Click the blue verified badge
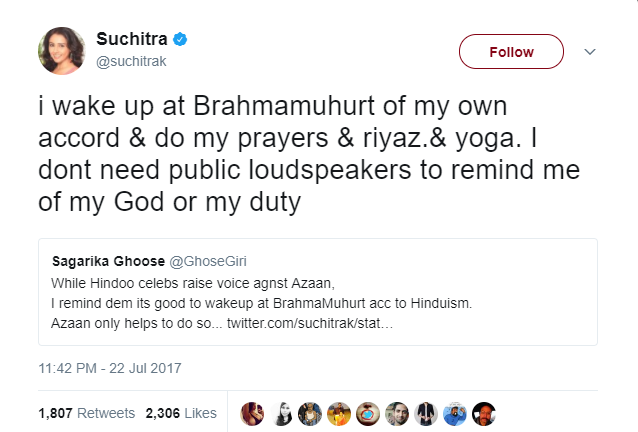This screenshot has height=432, width=638. click(x=180, y=40)
